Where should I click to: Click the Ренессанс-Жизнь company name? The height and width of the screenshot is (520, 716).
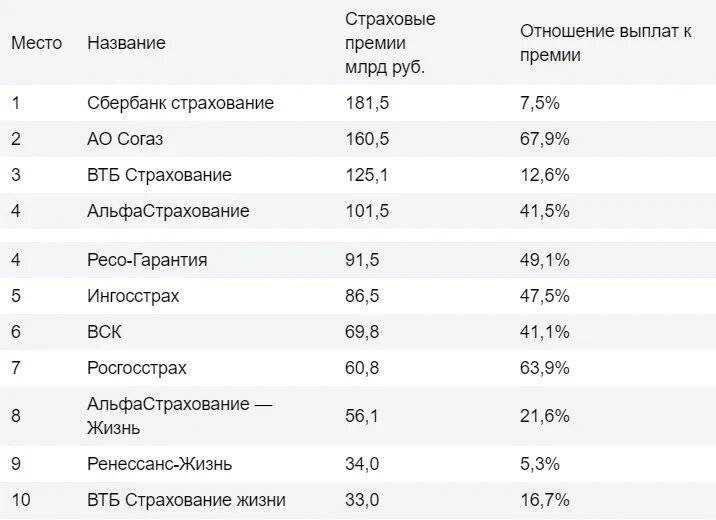159,464
